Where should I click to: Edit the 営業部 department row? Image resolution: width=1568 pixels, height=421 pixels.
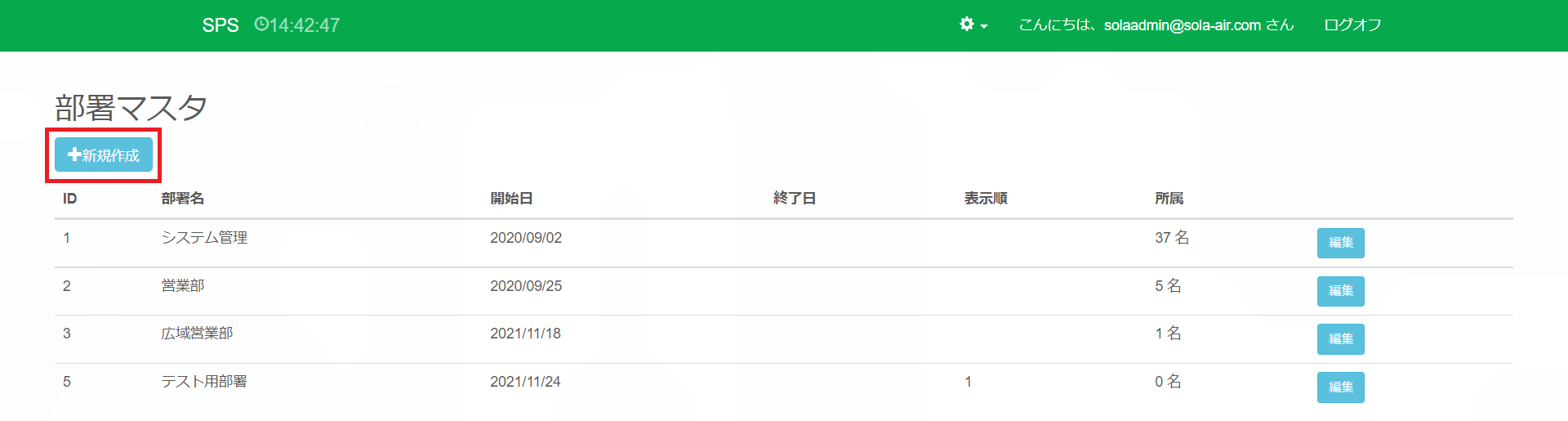1340,291
